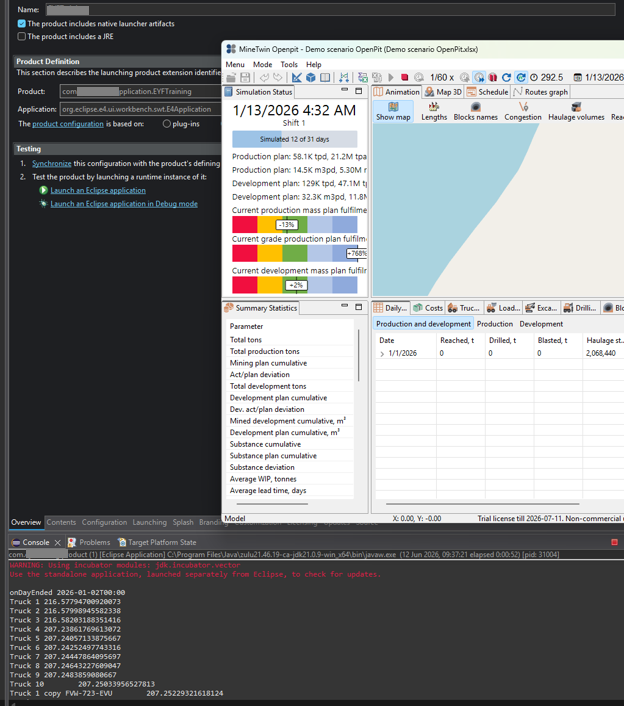This screenshot has width=624, height=706.
Task: Click 'Launch an Eclipse application' link
Action: pos(98,190)
